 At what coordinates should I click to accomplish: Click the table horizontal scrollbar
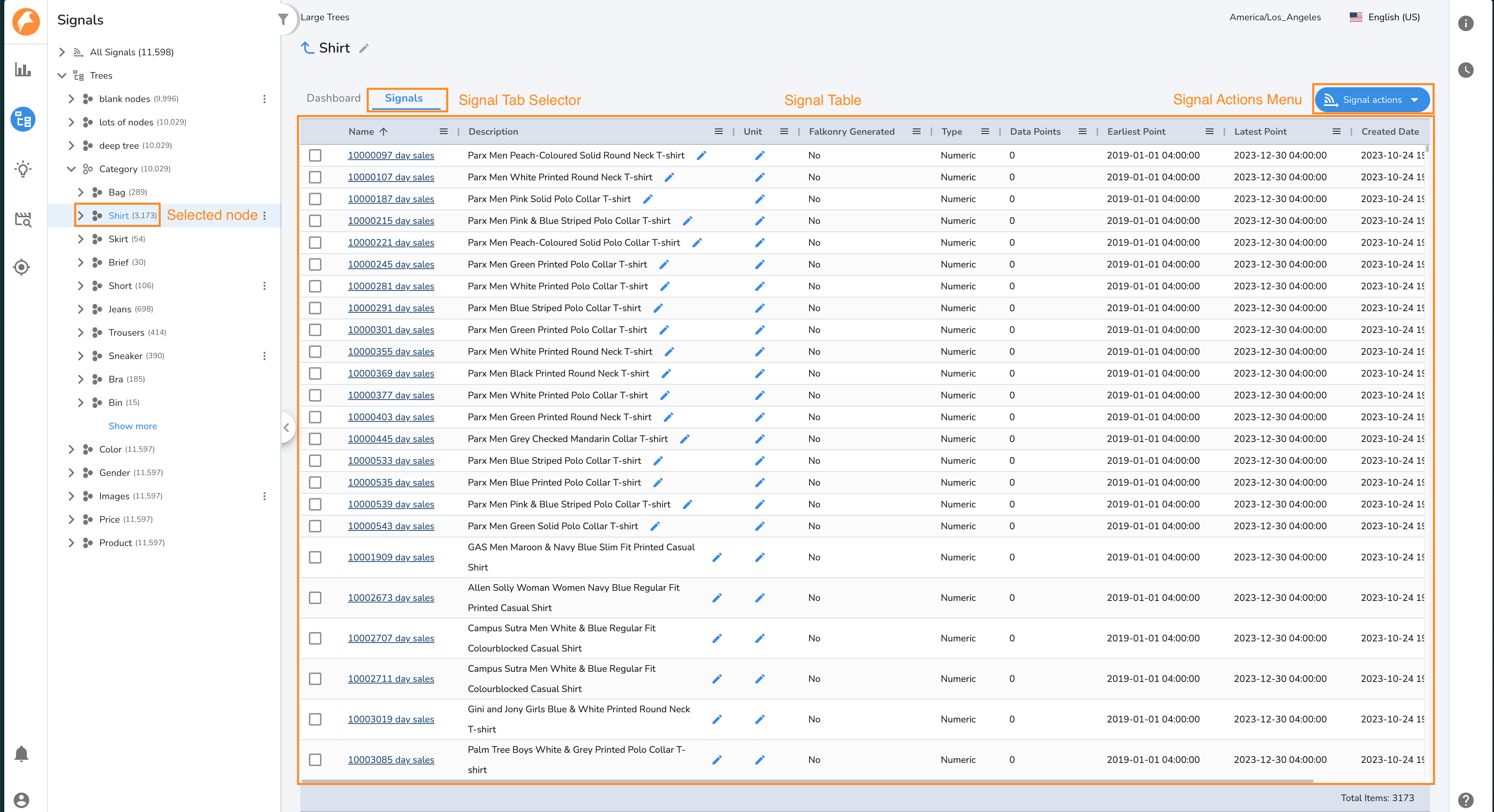tap(807, 781)
